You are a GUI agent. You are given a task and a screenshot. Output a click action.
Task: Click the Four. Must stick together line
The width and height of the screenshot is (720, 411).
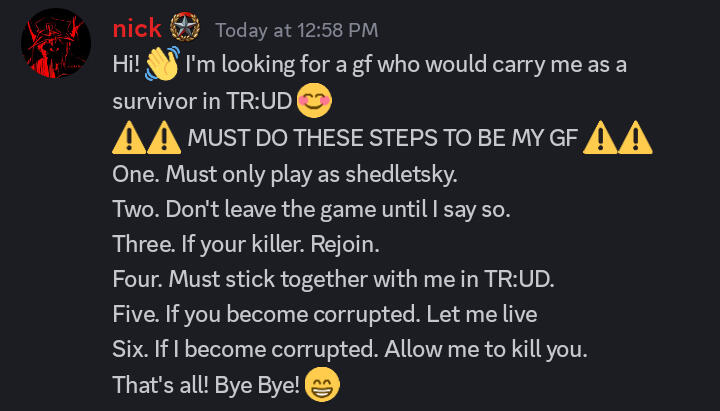pyautogui.click(x=333, y=279)
